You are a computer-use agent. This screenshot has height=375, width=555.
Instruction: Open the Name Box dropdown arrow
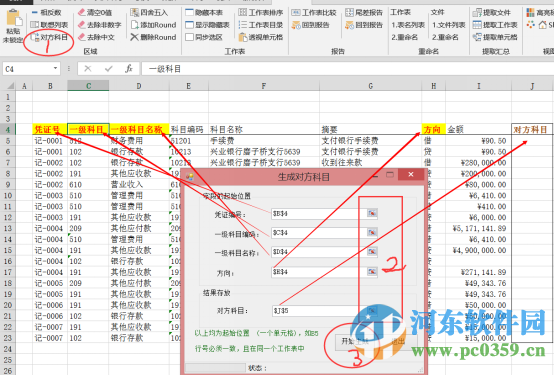(x=56, y=68)
